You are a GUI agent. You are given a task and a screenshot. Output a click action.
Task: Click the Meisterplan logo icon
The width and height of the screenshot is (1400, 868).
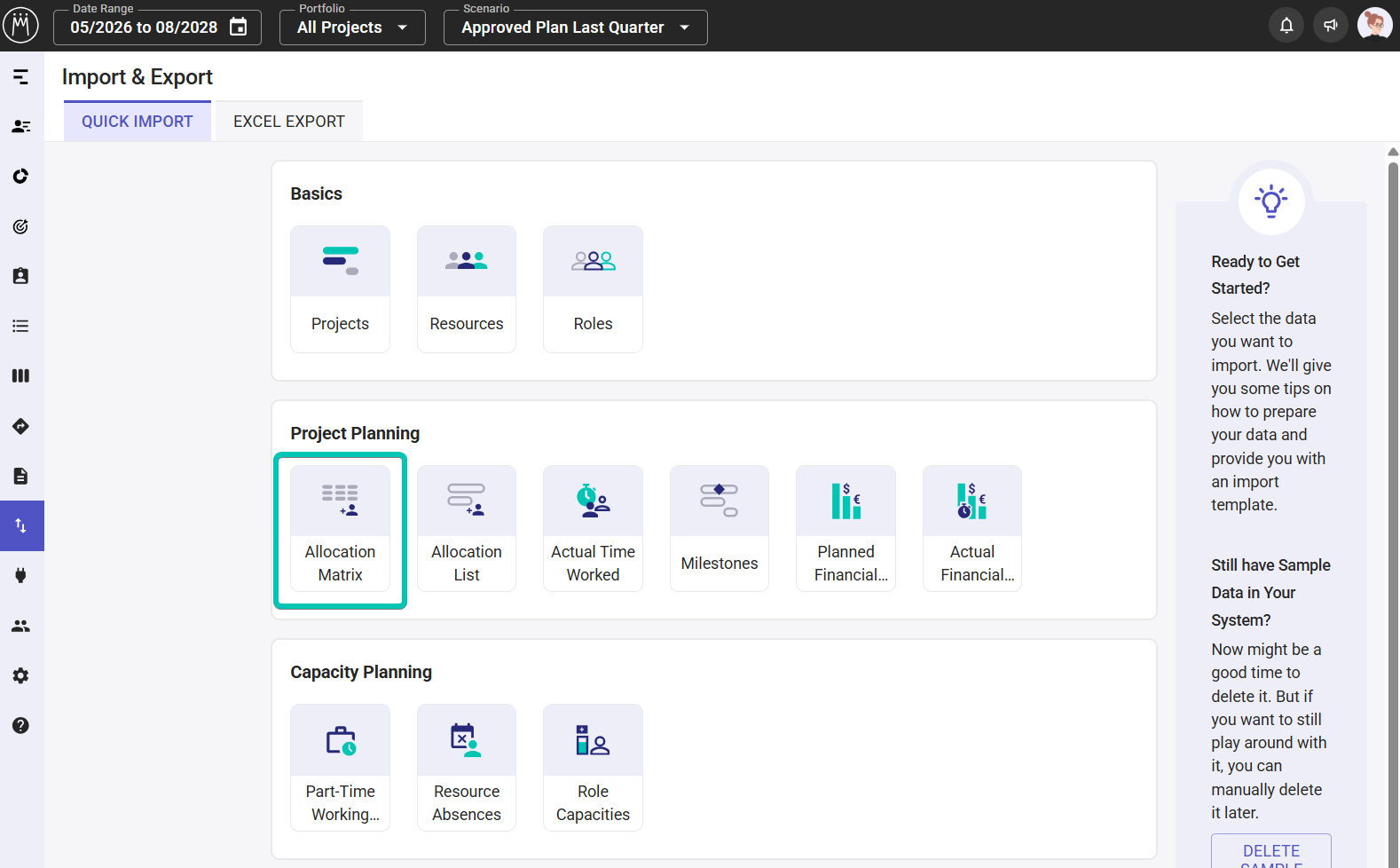pos(20,25)
